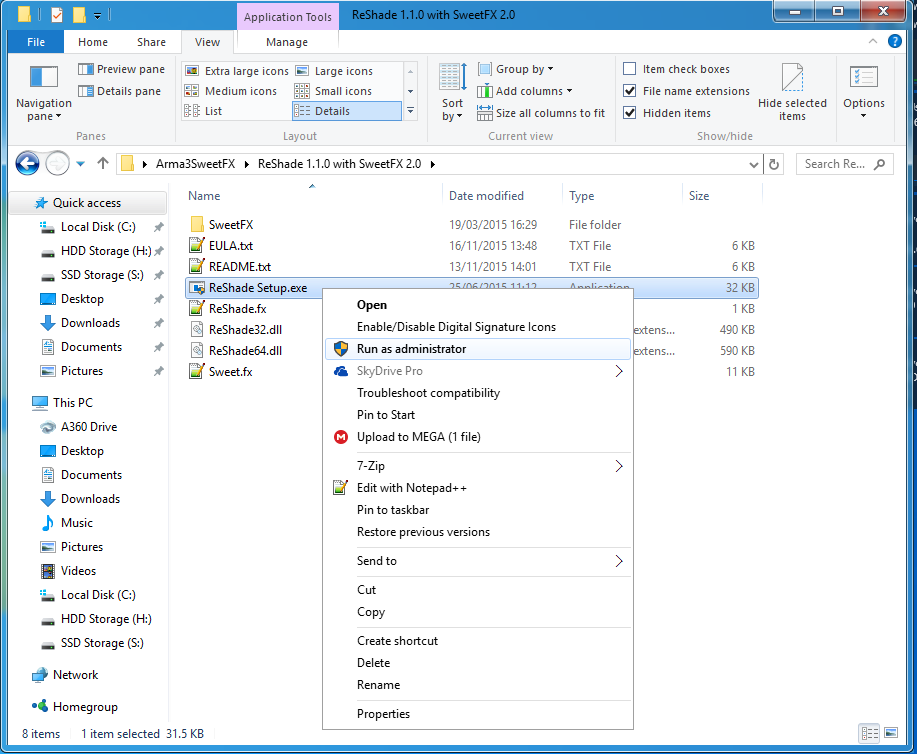This screenshot has width=917, height=754.
Task: Click Pin to taskbar
Action: [x=477, y=510]
